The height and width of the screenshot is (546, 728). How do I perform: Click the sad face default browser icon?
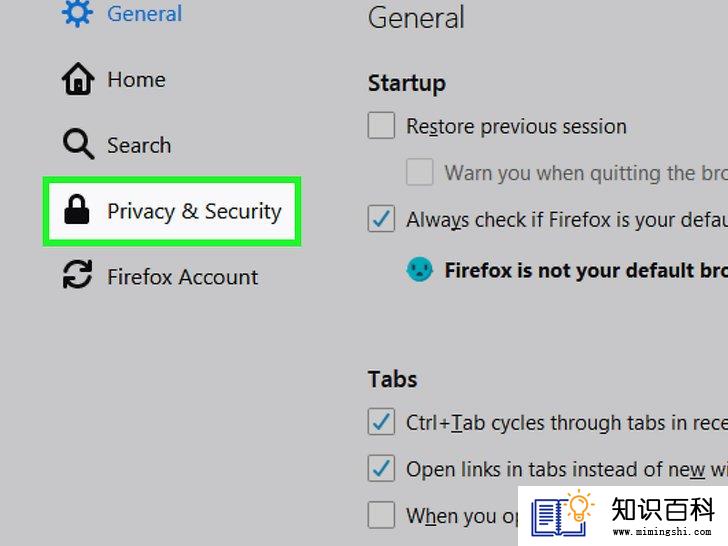click(419, 270)
